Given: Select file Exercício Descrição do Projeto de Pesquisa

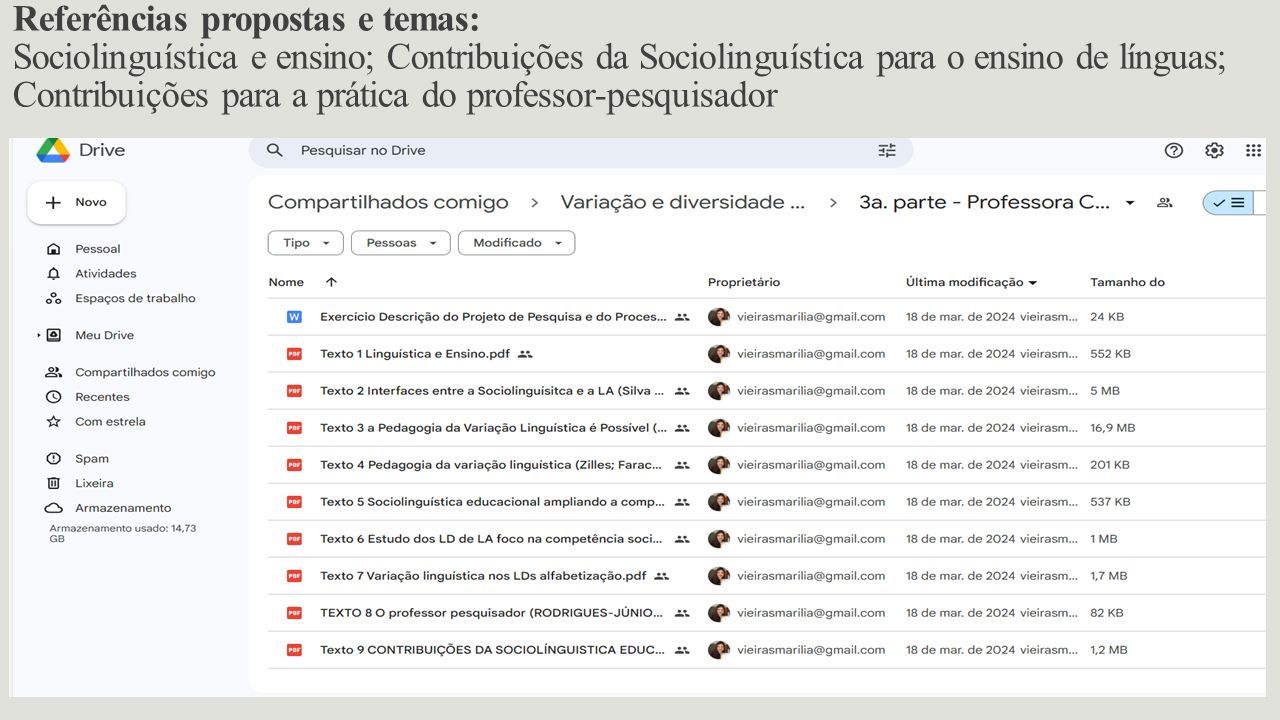Looking at the screenshot, I should click(x=493, y=317).
